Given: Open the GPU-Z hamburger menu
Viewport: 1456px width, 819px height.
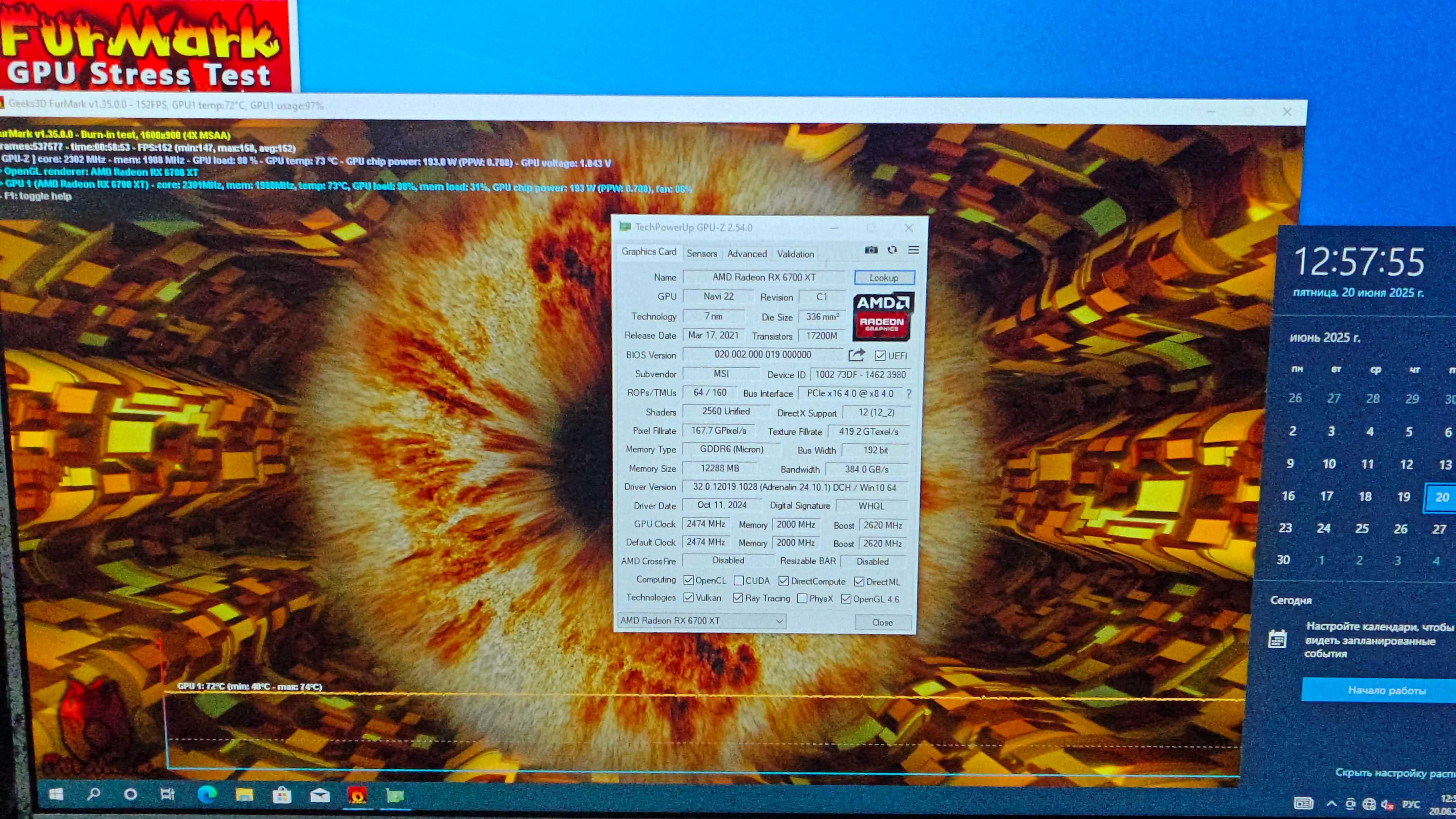Looking at the screenshot, I should 914,250.
